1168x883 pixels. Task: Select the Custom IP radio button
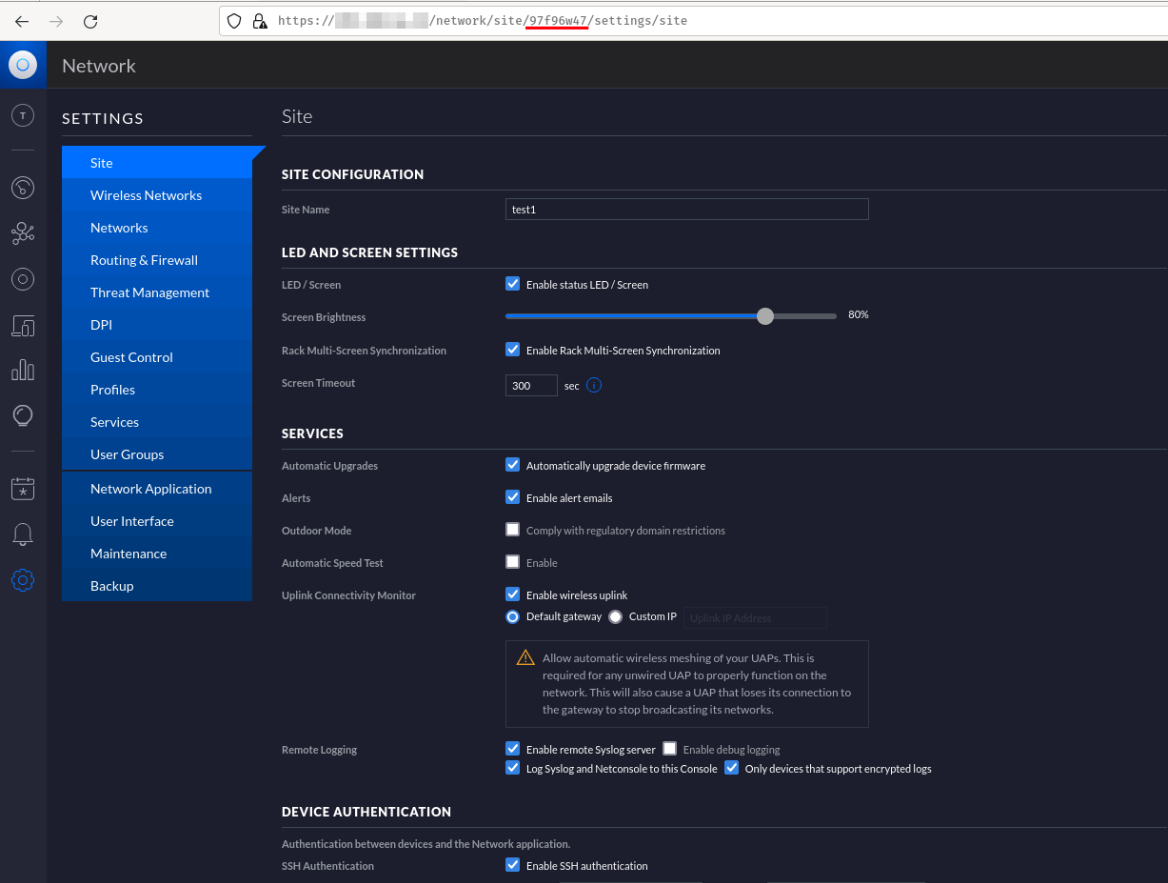coord(616,617)
